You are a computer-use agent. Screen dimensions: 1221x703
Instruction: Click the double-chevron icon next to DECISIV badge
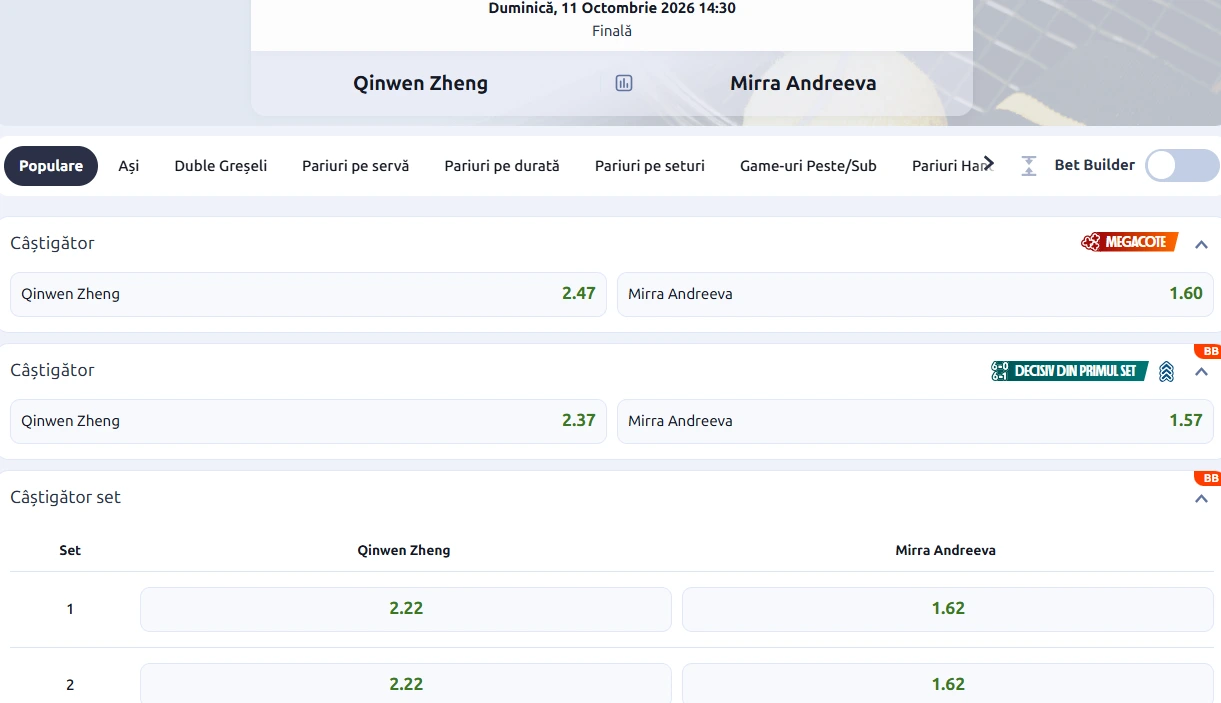click(1166, 372)
